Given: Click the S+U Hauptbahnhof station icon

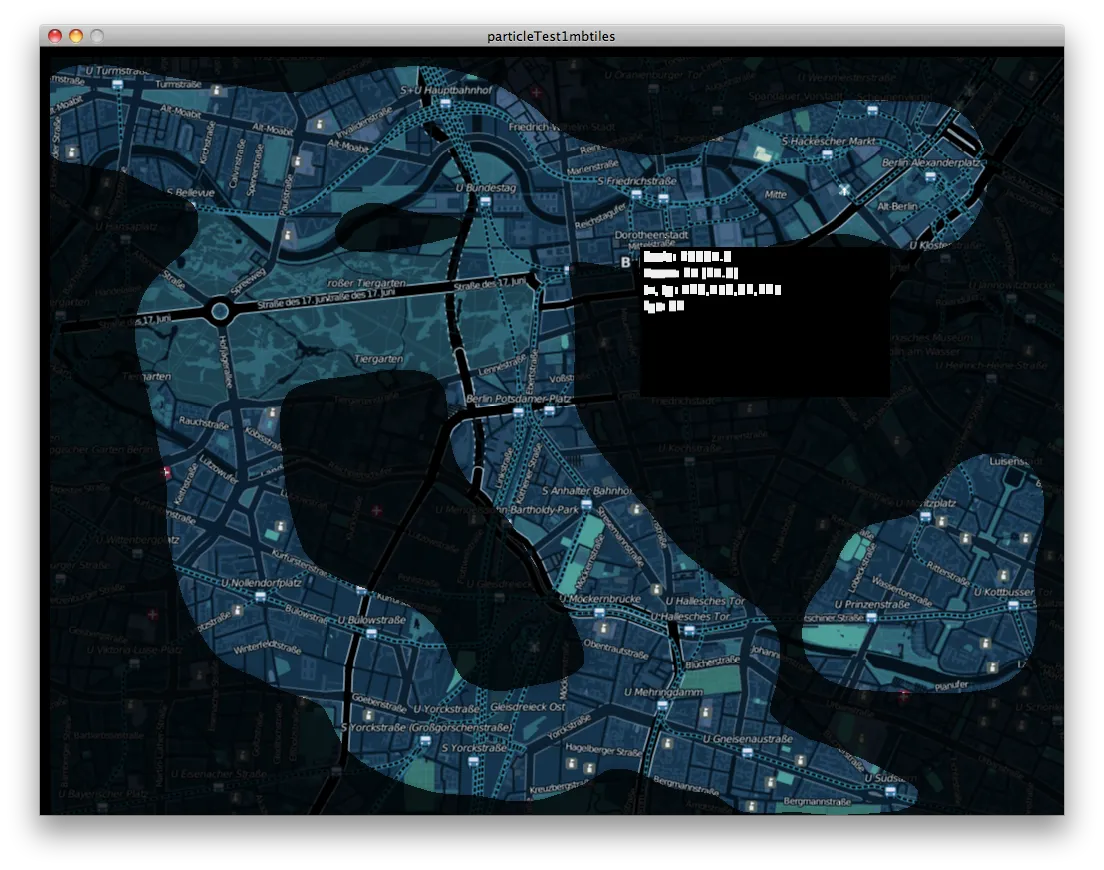Looking at the screenshot, I should (445, 103).
